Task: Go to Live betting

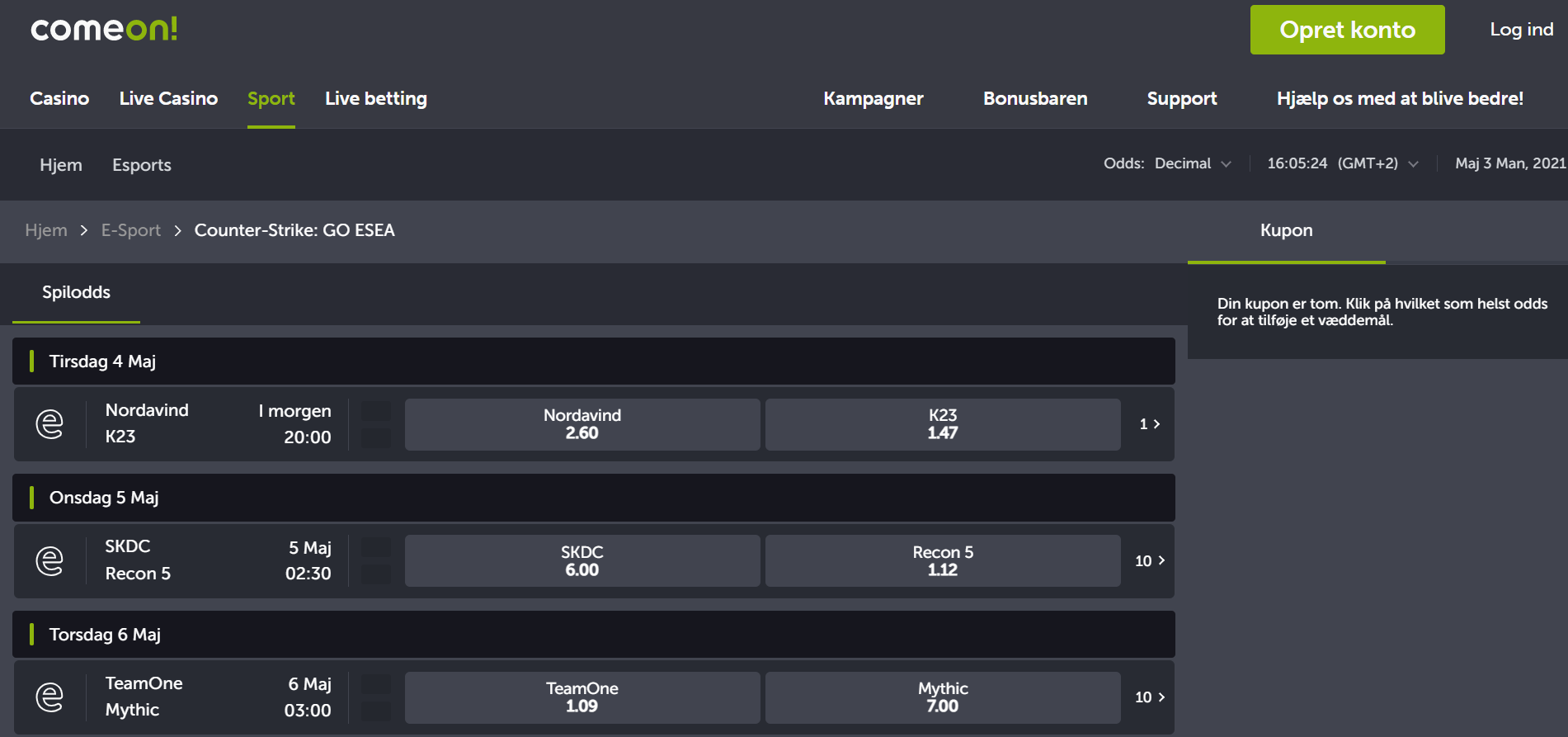Action: click(376, 98)
